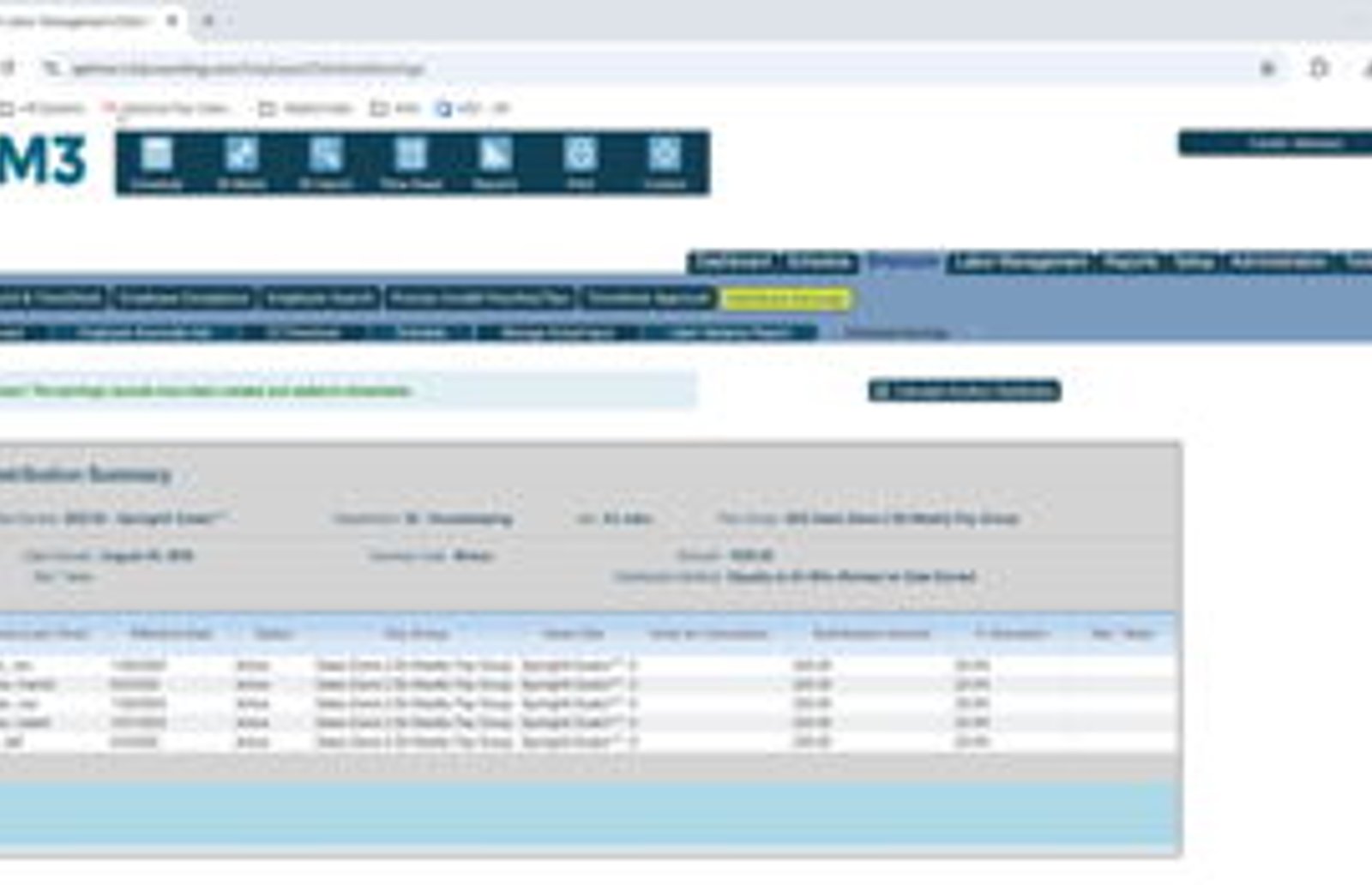The width and height of the screenshot is (1372, 885).
Task: Sort by the Distribution Amount column header
Action: tap(871, 634)
